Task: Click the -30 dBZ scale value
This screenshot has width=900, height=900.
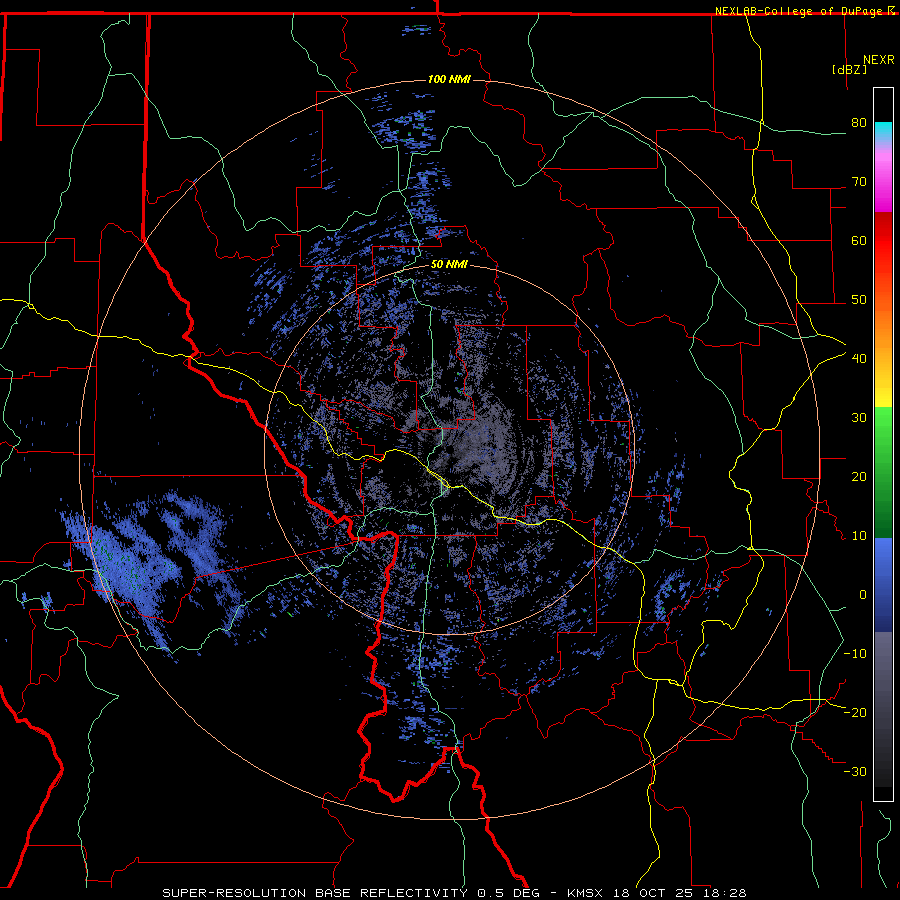Action: point(855,771)
